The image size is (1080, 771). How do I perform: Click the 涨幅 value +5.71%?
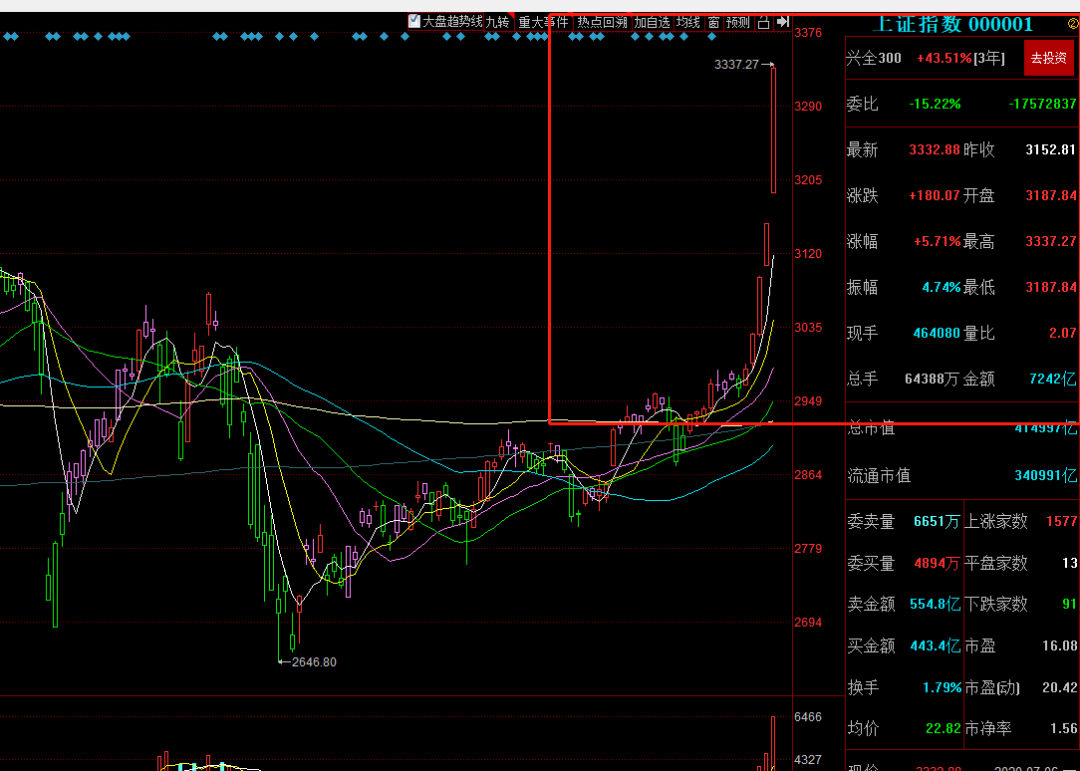coord(937,242)
